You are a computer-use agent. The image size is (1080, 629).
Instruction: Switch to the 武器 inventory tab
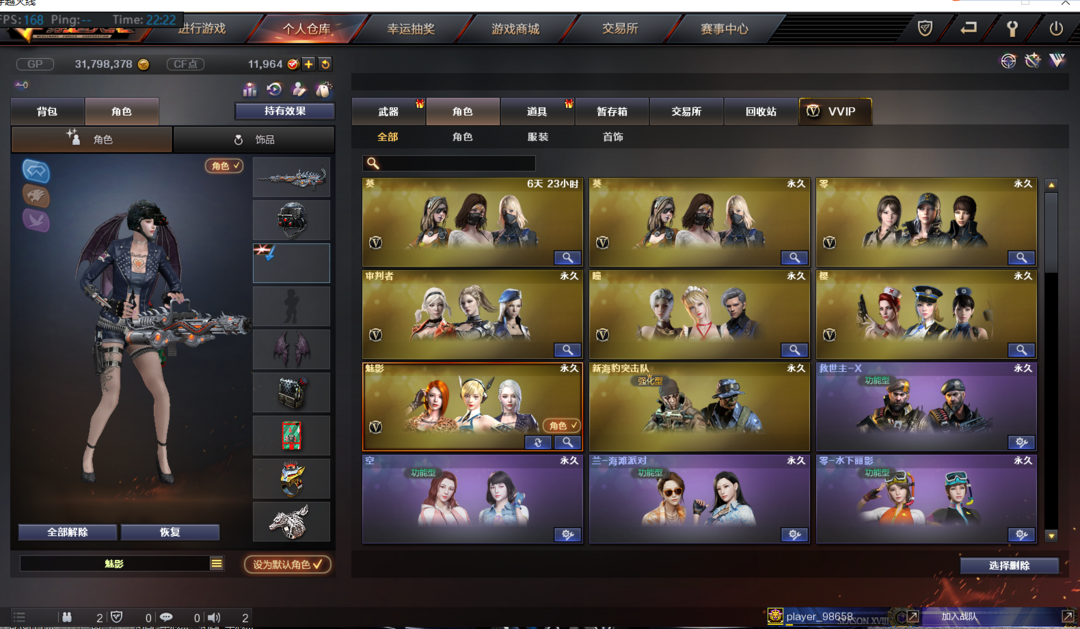tap(388, 112)
